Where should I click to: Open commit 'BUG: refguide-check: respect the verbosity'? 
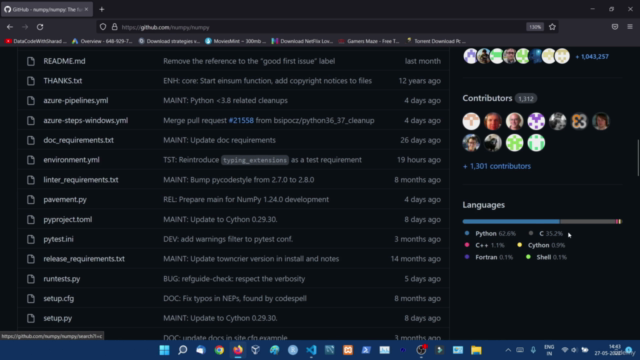click(234, 279)
